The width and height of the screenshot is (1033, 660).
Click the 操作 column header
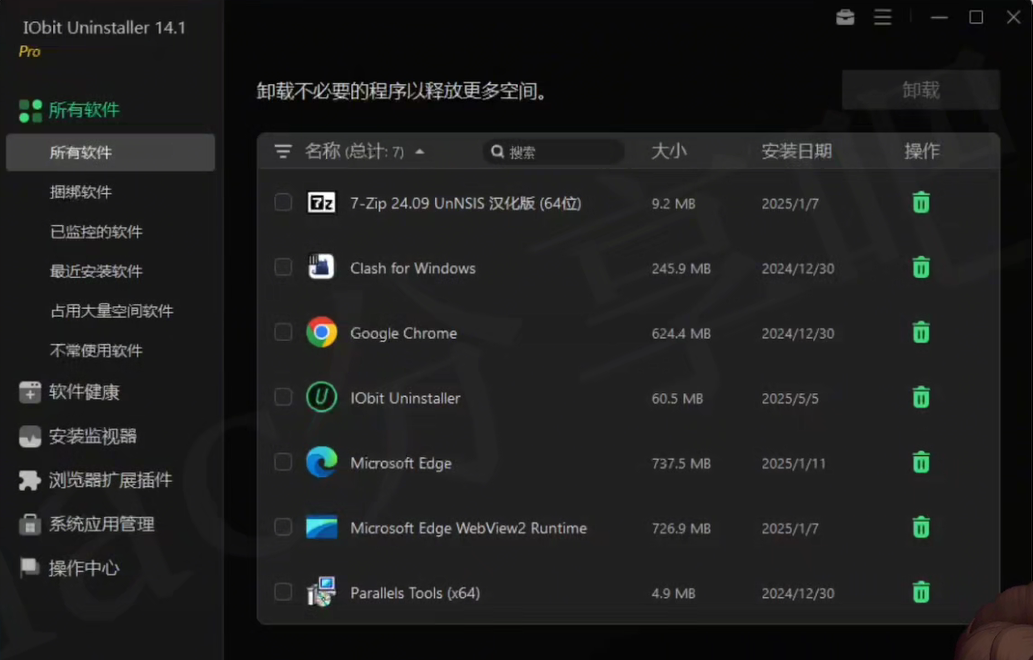(922, 151)
